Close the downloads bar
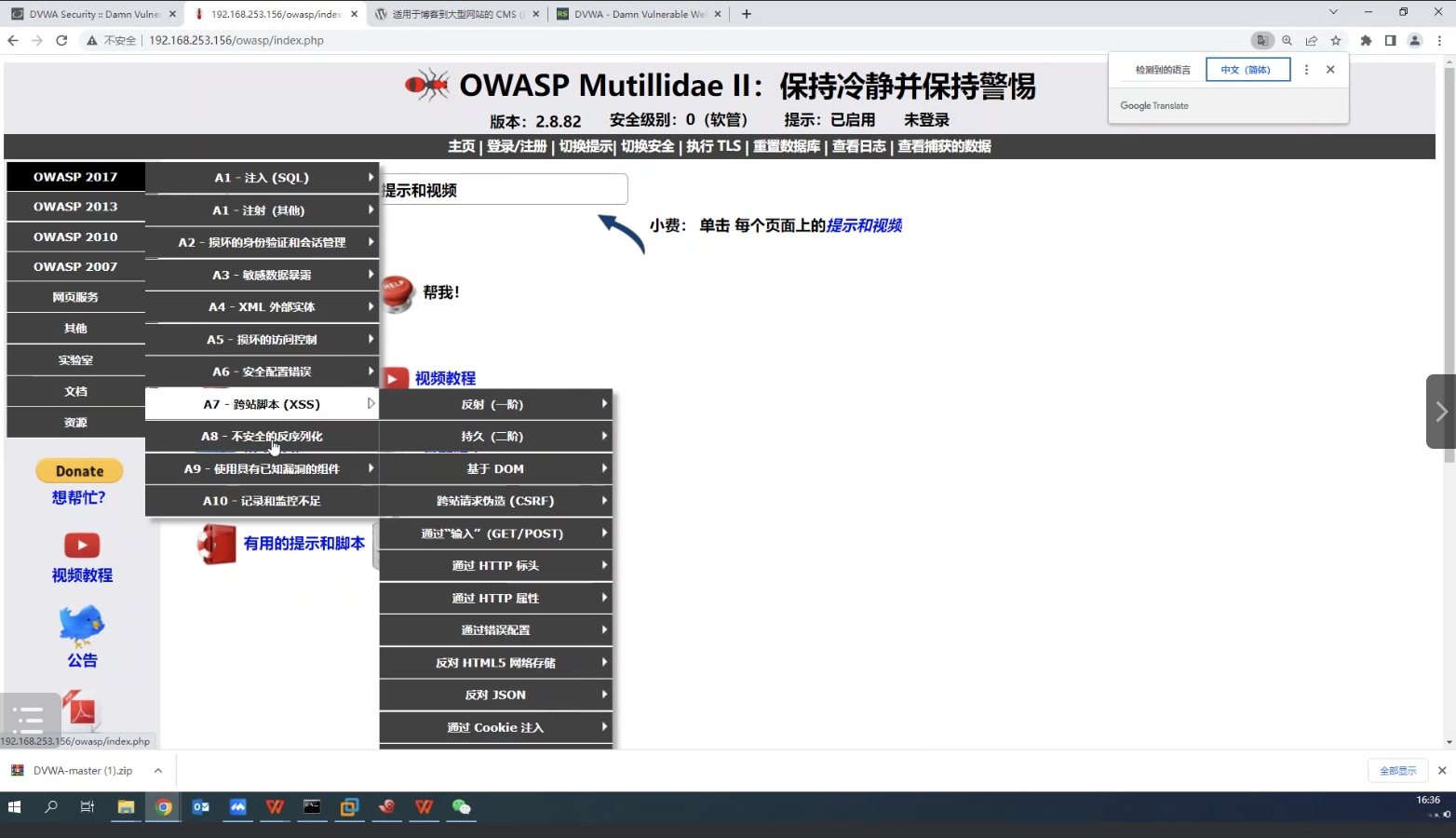This screenshot has width=1456, height=838. (x=1442, y=771)
